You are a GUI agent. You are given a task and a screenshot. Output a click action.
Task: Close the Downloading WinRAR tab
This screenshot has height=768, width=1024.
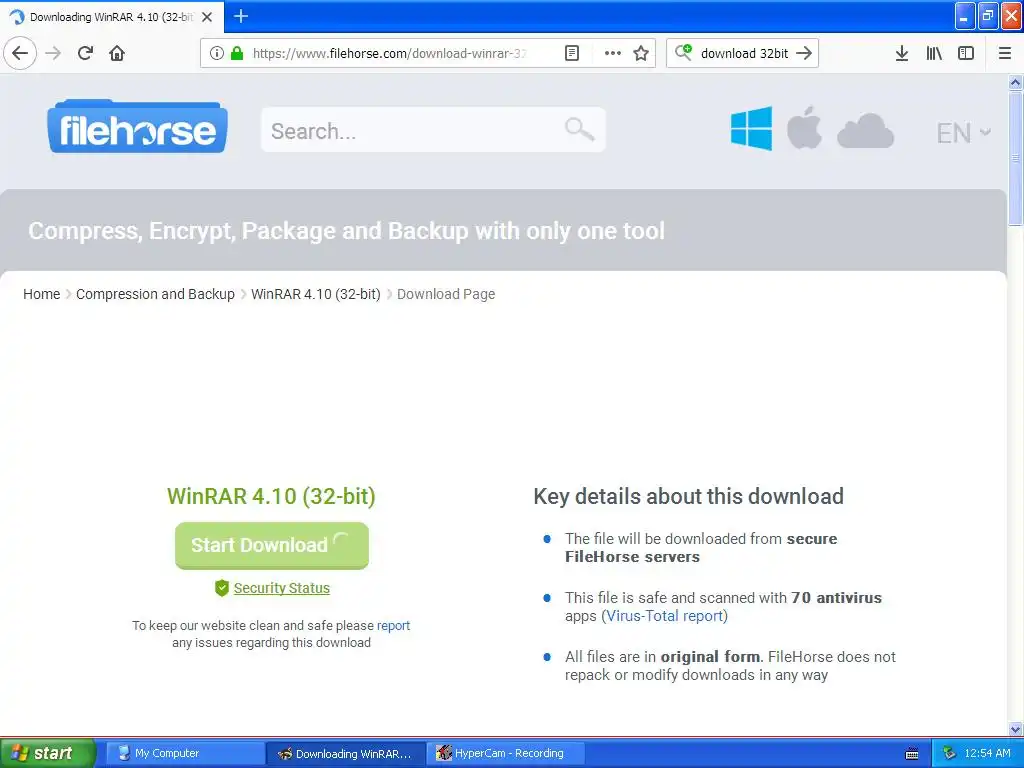pos(207,17)
